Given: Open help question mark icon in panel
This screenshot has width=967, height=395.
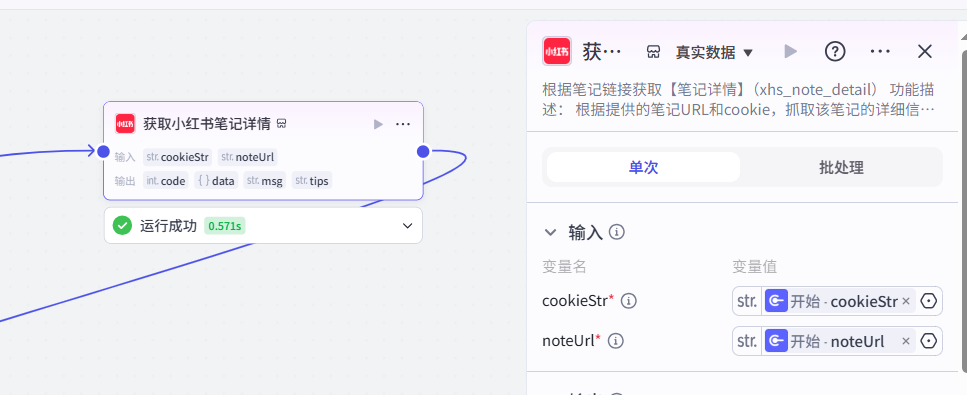Looking at the screenshot, I should tap(835, 52).
